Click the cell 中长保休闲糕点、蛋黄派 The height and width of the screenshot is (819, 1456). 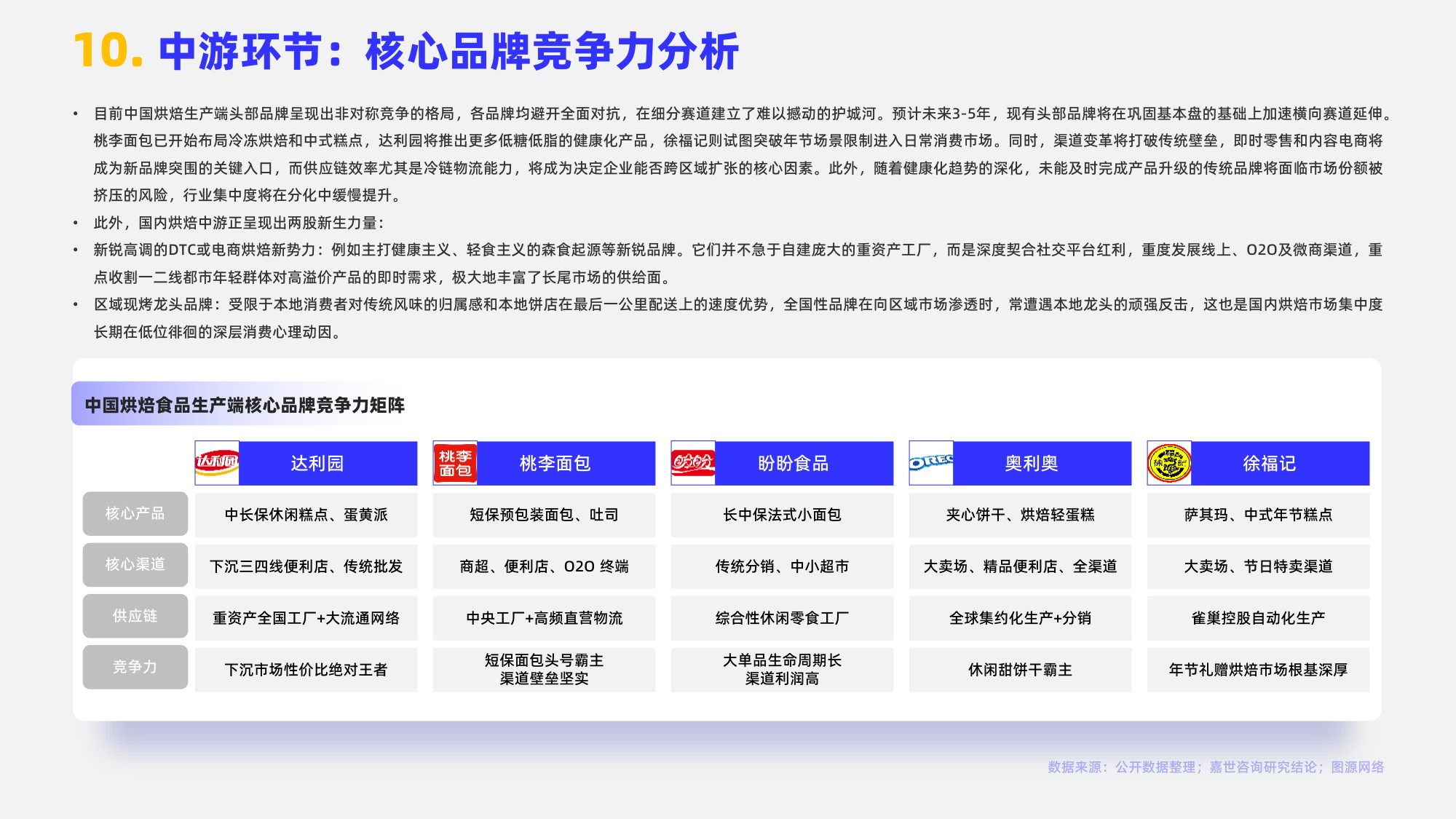[x=306, y=515]
